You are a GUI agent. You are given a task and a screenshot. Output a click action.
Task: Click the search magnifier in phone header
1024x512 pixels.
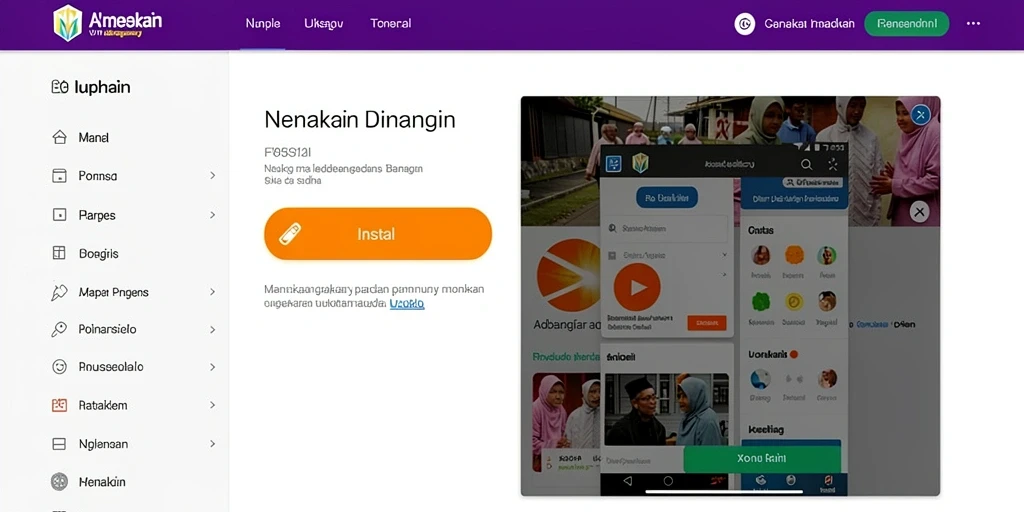pos(807,165)
